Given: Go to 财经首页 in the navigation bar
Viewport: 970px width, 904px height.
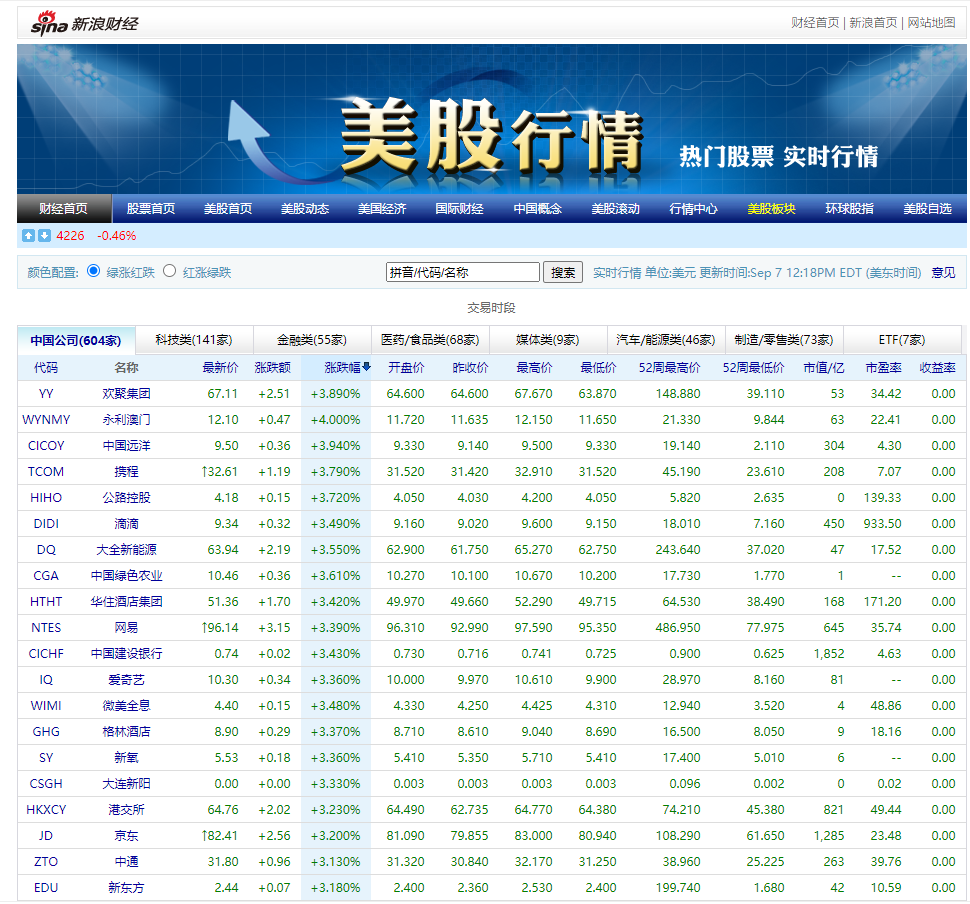Looking at the screenshot, I should 64,209.
